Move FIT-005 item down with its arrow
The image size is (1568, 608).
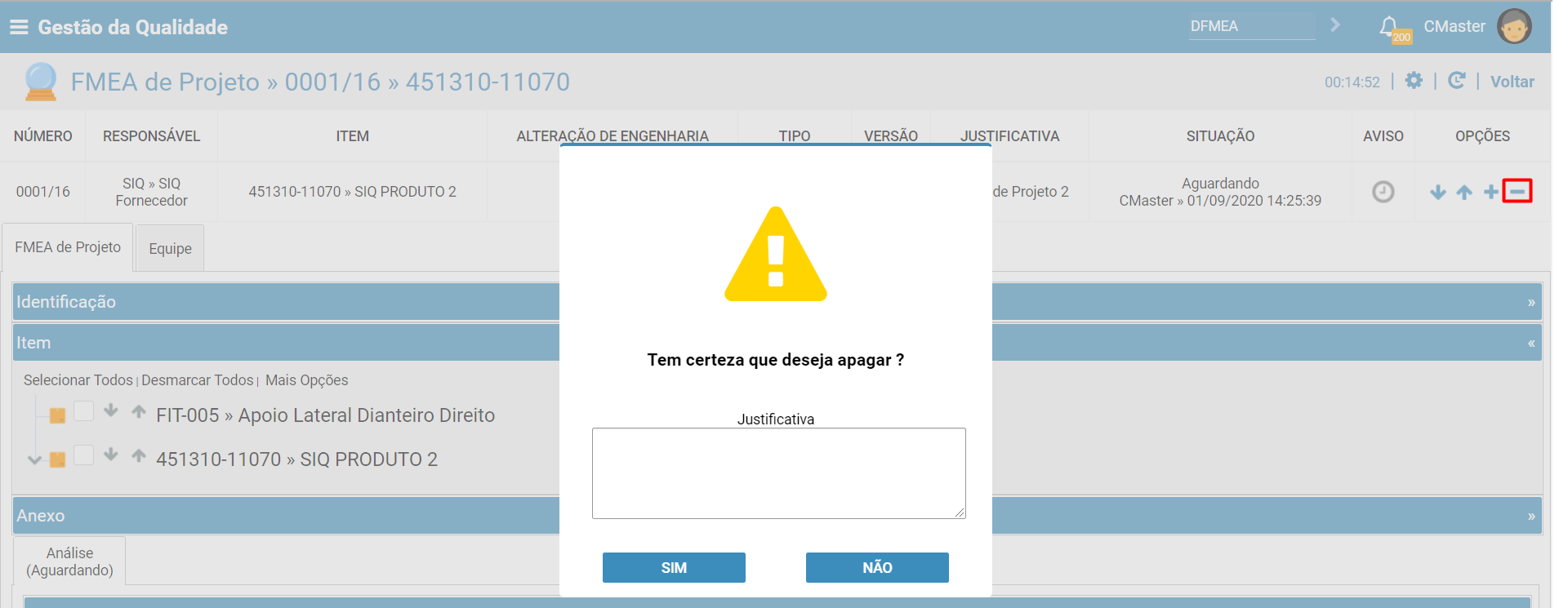click(x=111, y=411)
